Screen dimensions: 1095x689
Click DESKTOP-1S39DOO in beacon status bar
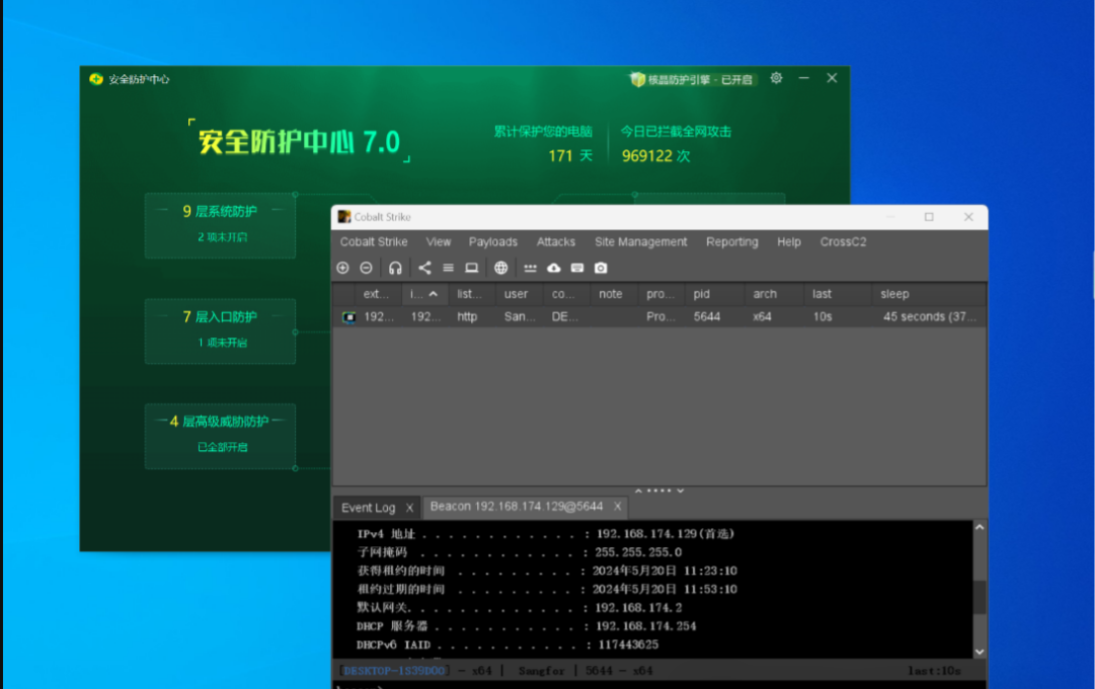(x=395, y=671)
